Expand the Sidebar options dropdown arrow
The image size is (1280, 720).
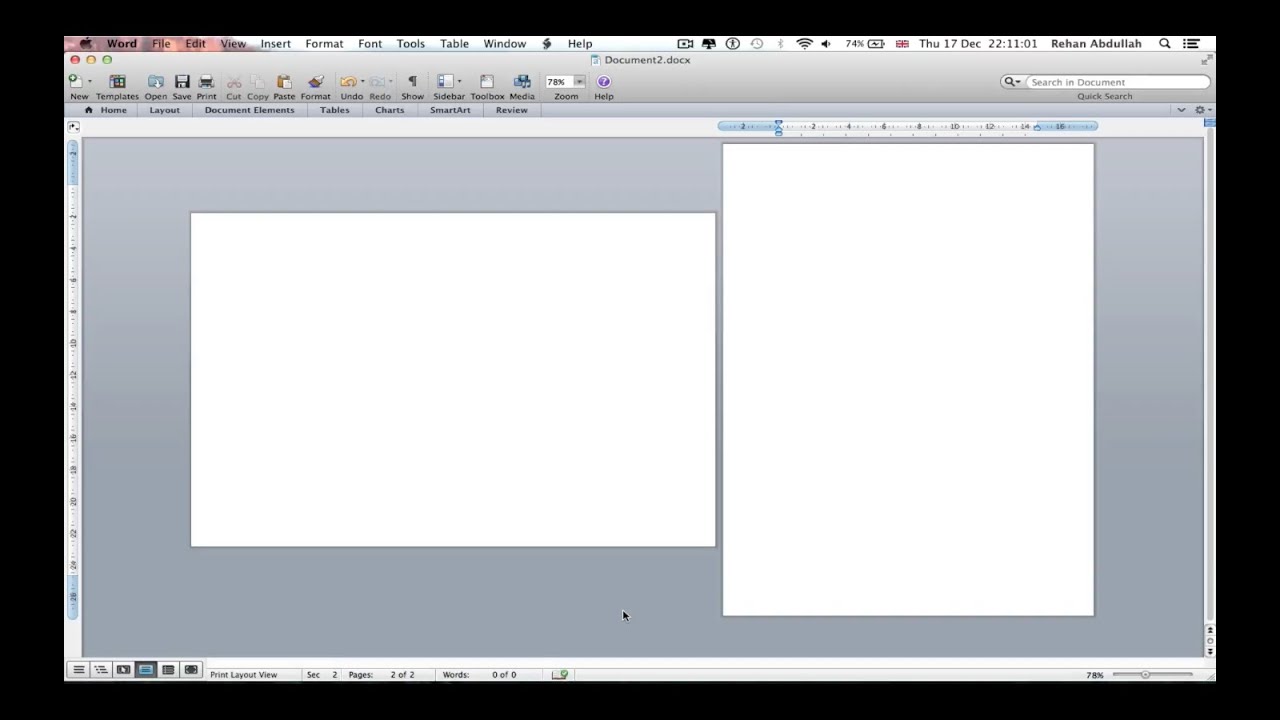pos(459,81)
